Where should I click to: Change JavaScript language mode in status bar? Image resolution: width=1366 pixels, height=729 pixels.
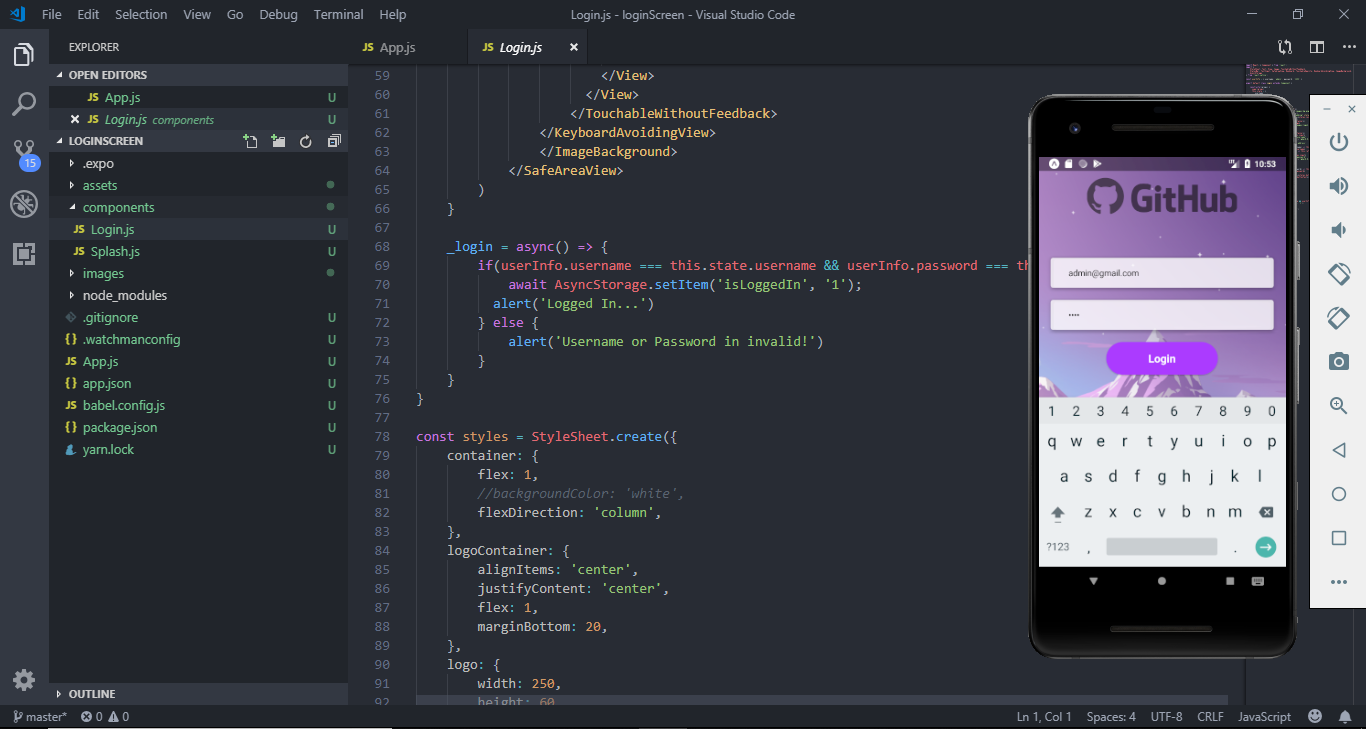pos(1264,716)
